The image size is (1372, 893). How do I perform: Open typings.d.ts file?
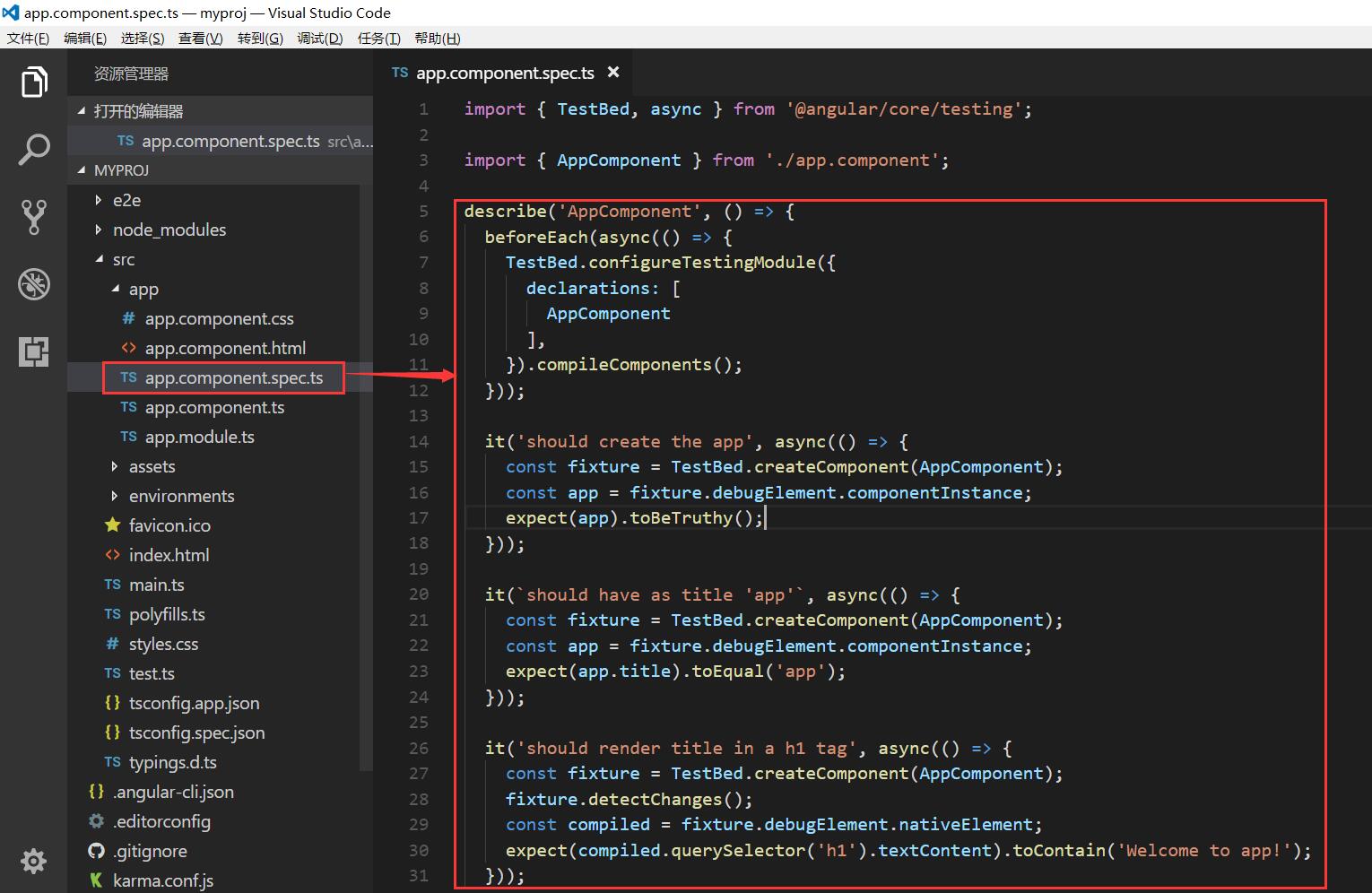click(213, 762)
